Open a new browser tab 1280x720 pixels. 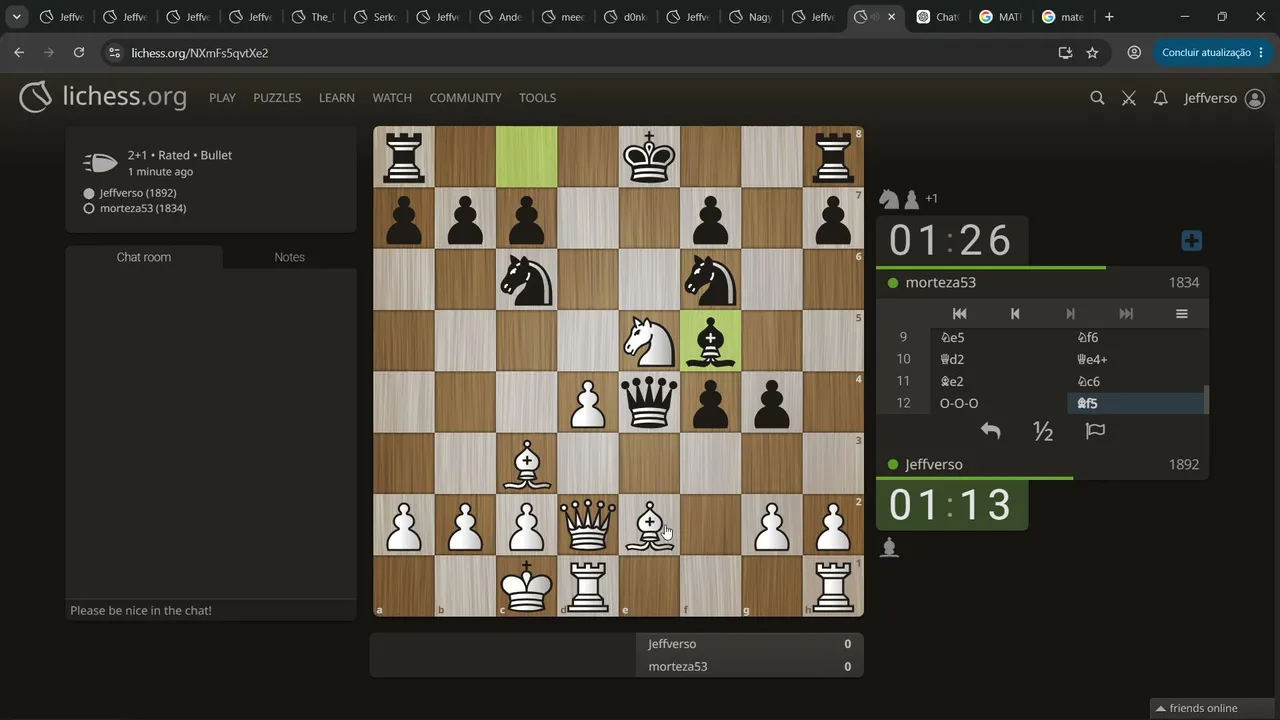(x=1109, y=17)
